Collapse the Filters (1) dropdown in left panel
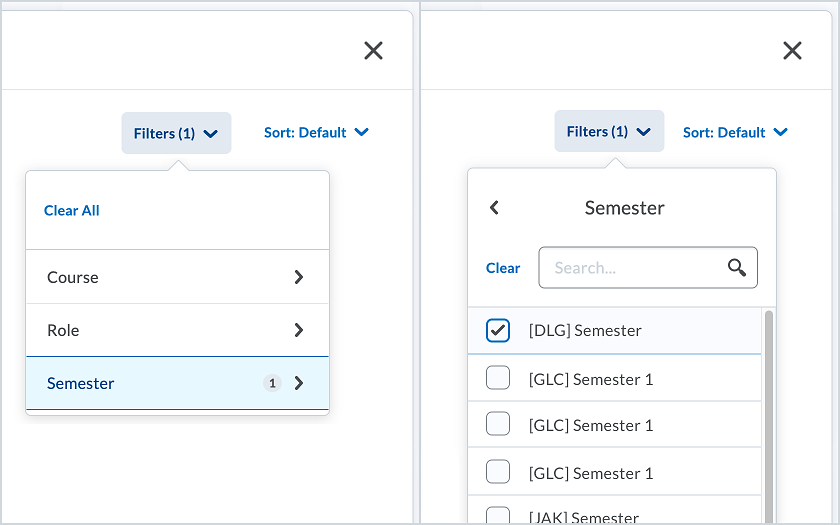 coord(176,133)
